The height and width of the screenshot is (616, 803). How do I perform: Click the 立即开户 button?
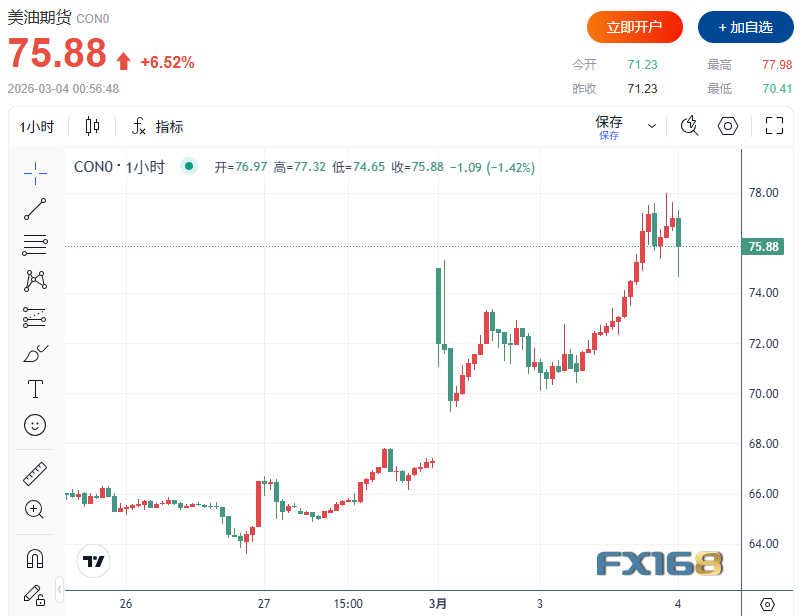(x=634, y=27)
